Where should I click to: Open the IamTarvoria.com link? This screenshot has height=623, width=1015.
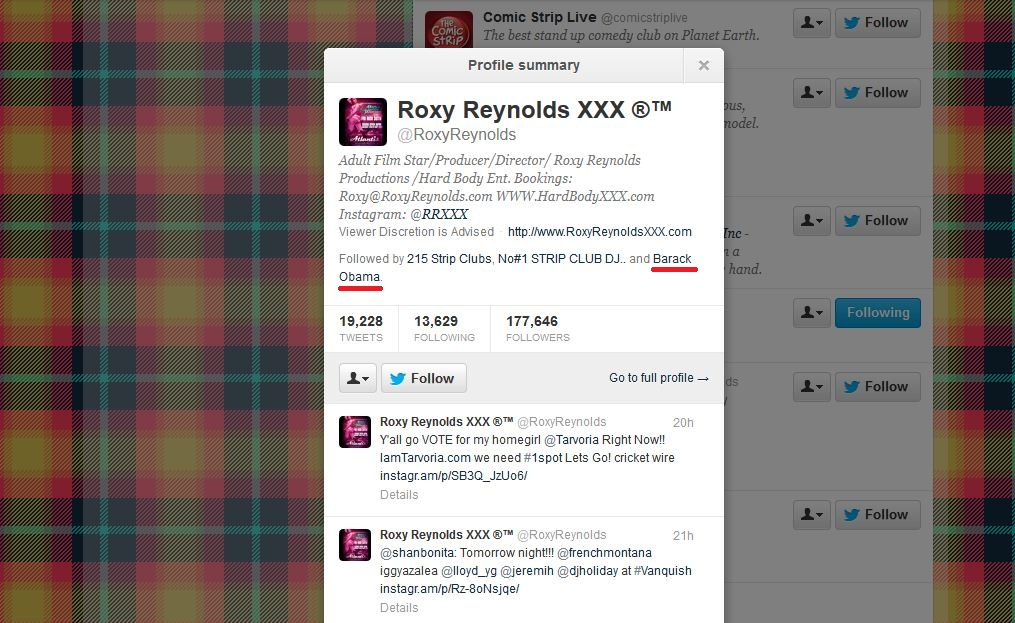point(425,458)
